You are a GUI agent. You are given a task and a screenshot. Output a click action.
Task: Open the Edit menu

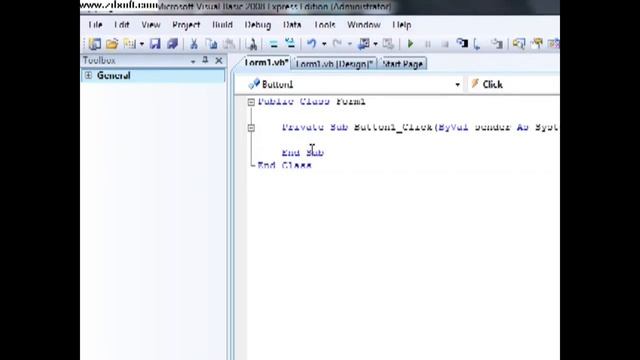click(122, 25)
